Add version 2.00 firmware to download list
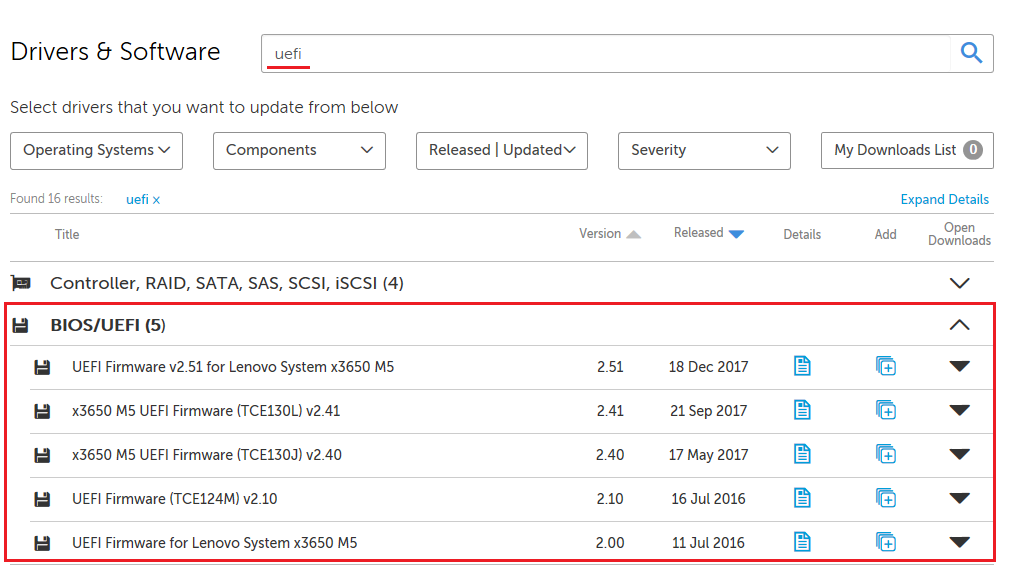 pyautogui.click(x=885, y=542)
